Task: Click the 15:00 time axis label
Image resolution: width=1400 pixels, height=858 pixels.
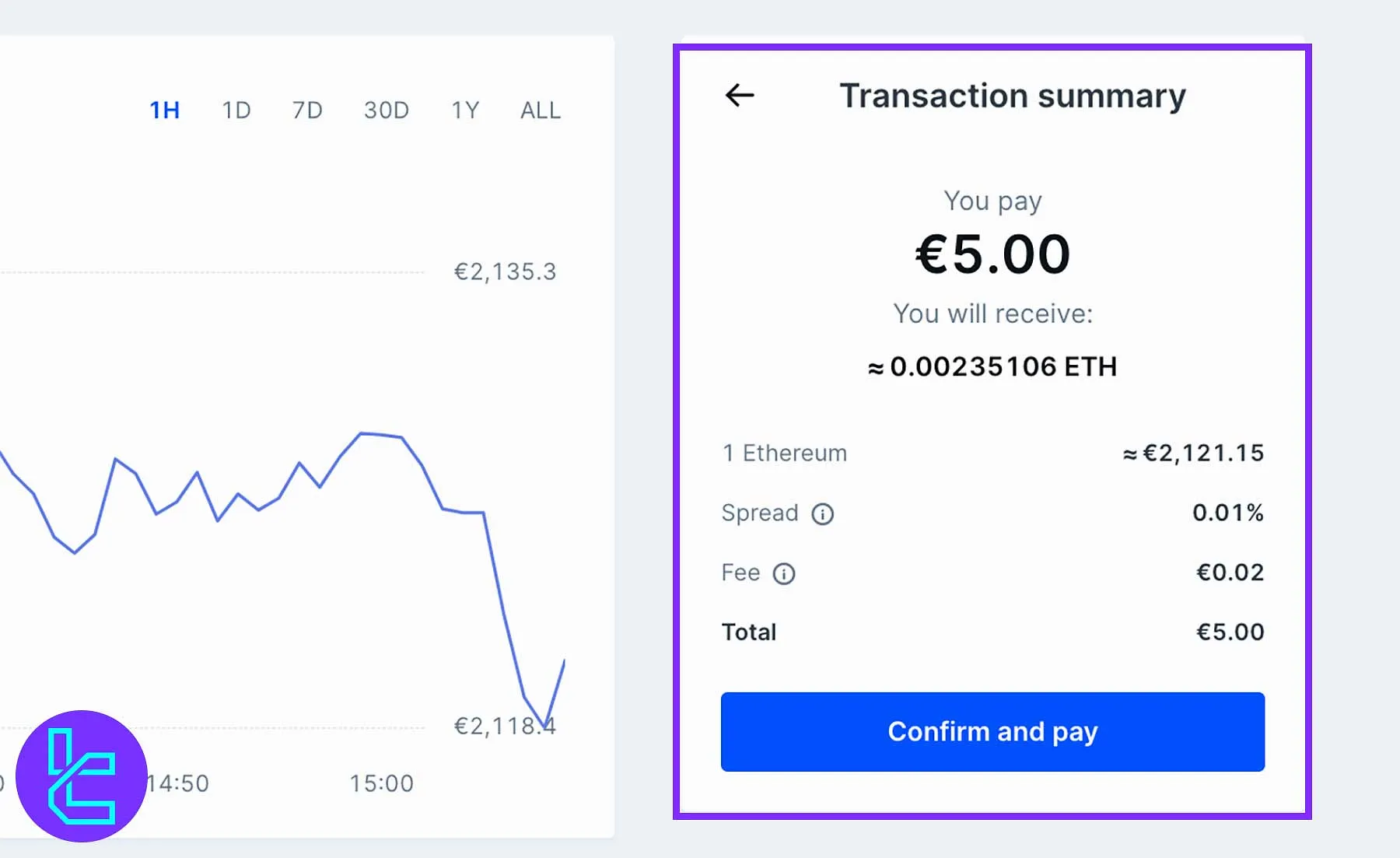Action: click(381, 783)
